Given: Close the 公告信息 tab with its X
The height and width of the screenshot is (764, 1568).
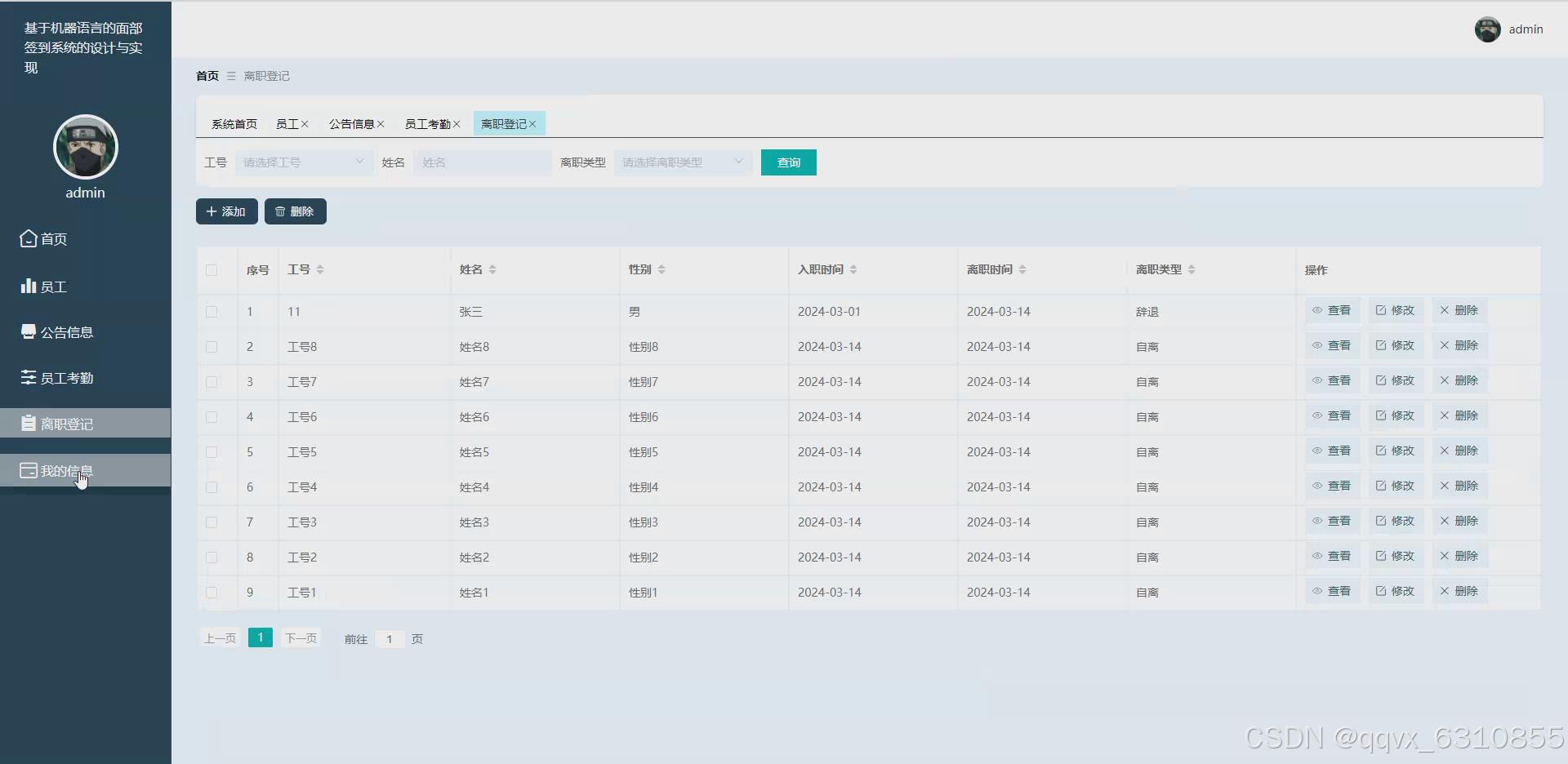Looking at the screenshot, I should (381, 124).
